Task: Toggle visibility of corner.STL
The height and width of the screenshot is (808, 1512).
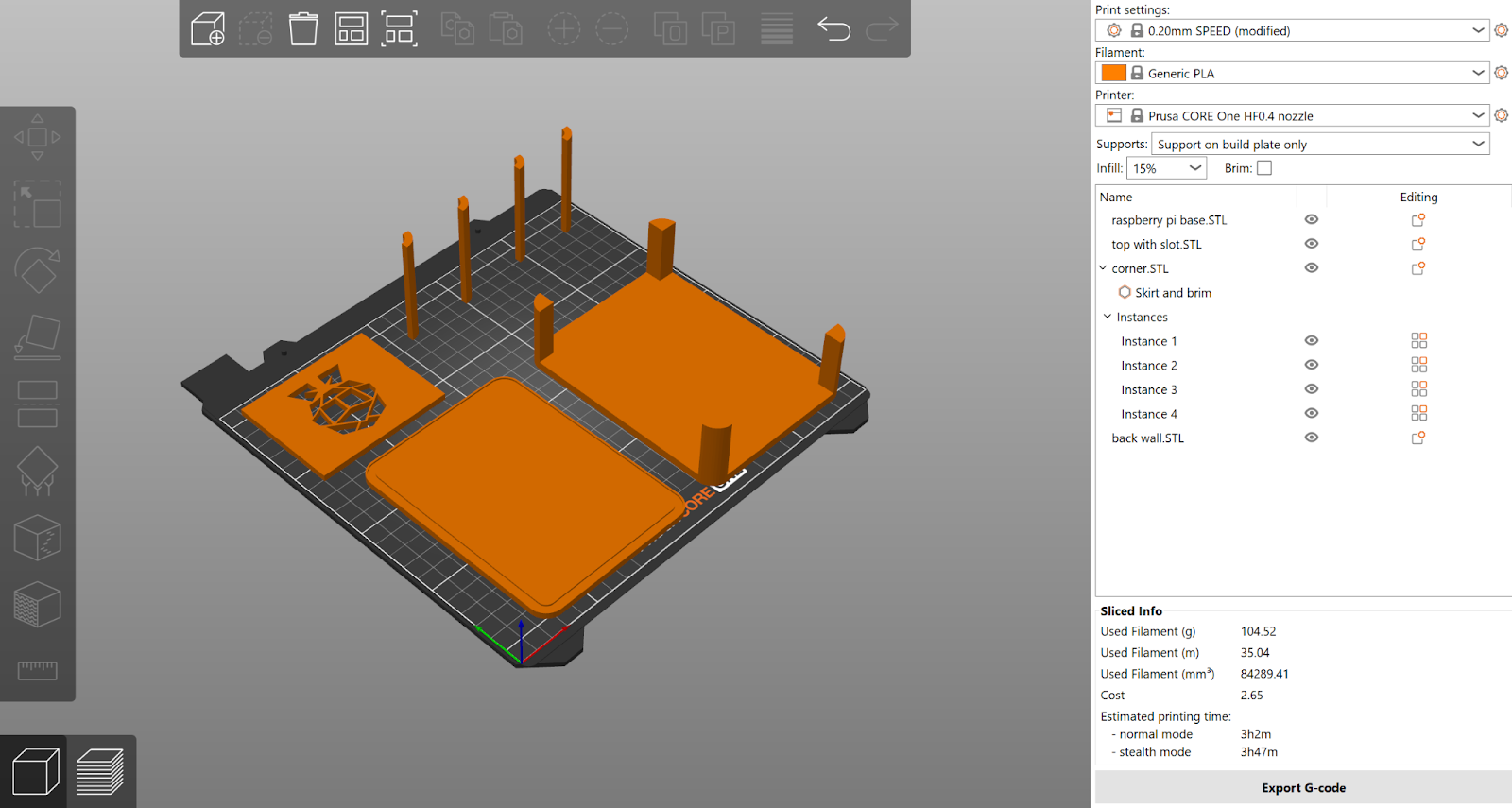Action: tap(1312, 268)
